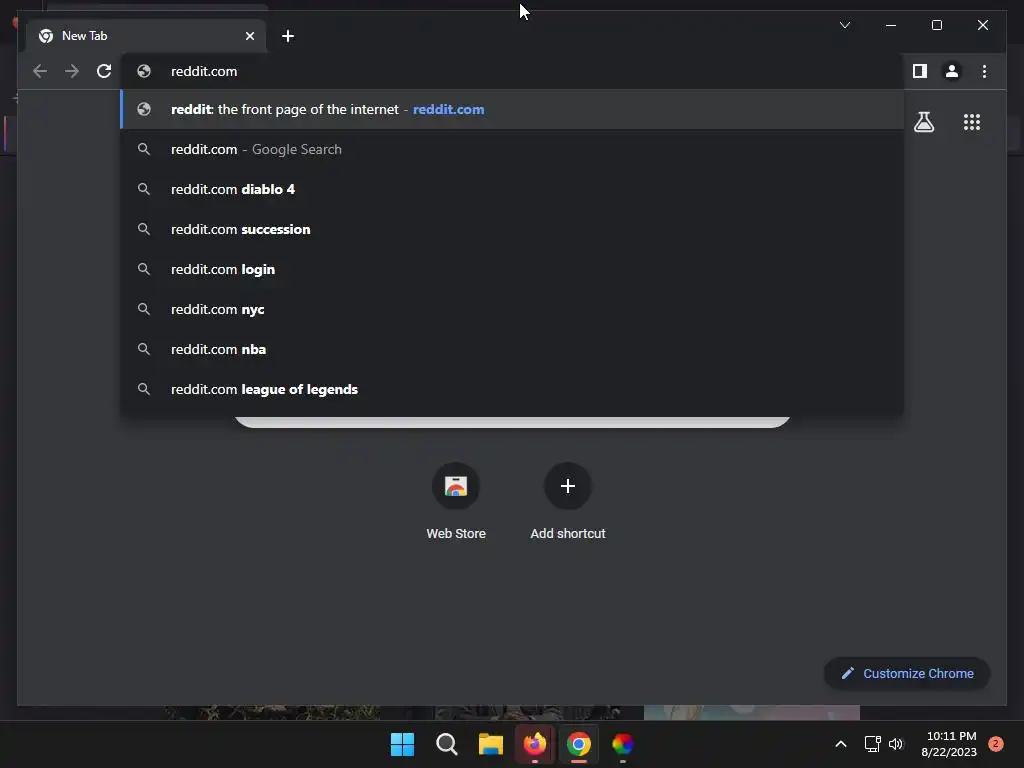
Task: Close the New Tab tab
Action: (x=249, y=36)
